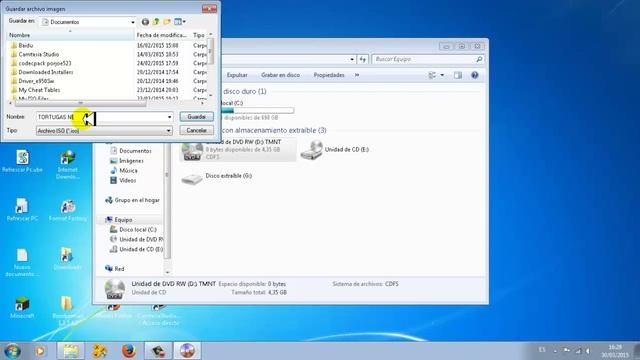Open Explorer help icon
The image size is (640, 360).
(x=475, y=75)
